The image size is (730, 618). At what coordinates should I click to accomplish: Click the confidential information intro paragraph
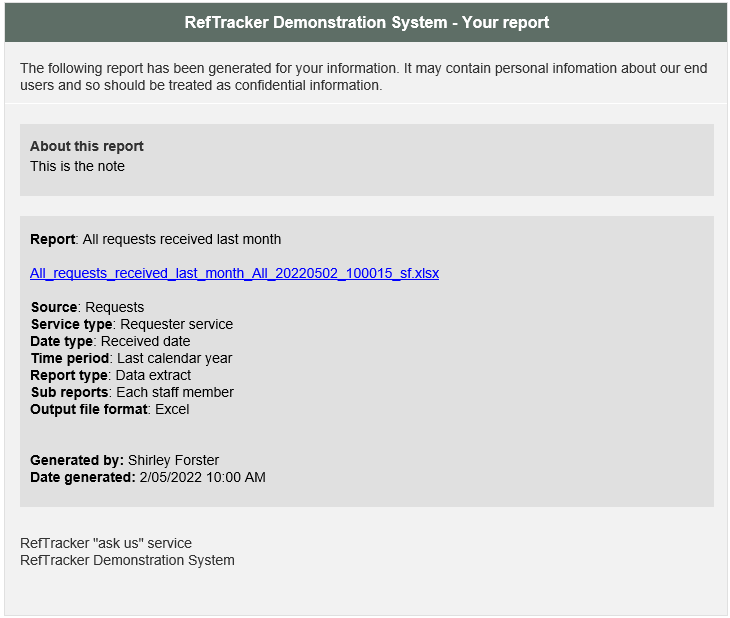364,77
